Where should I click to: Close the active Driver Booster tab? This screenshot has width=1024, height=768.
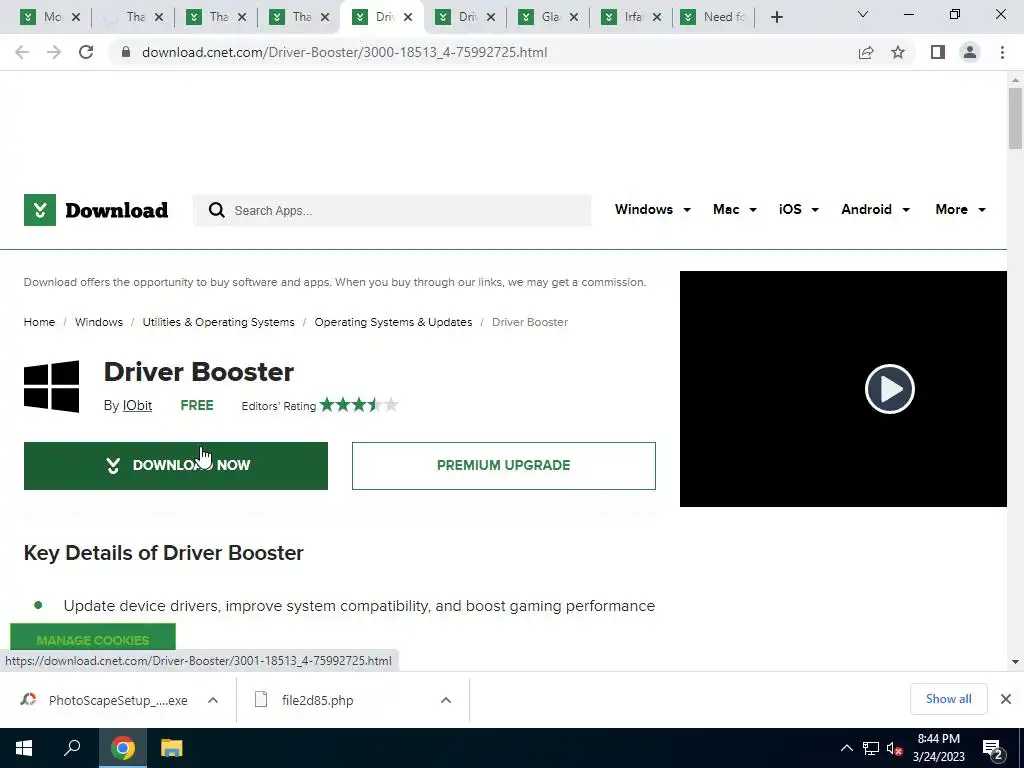click(x=408, y=17)
